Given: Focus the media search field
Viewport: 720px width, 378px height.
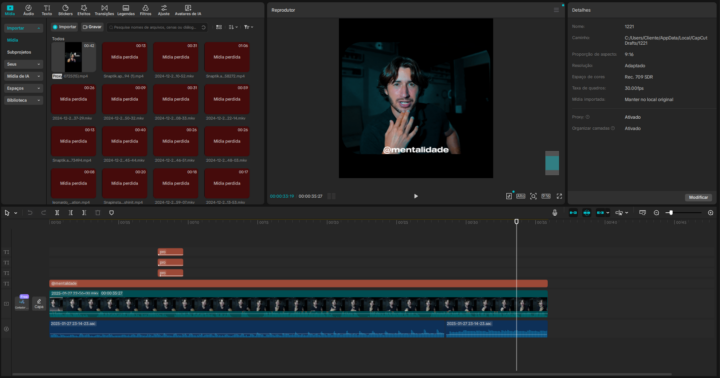Looking at the screenshot, I should (x=157, y=27).
